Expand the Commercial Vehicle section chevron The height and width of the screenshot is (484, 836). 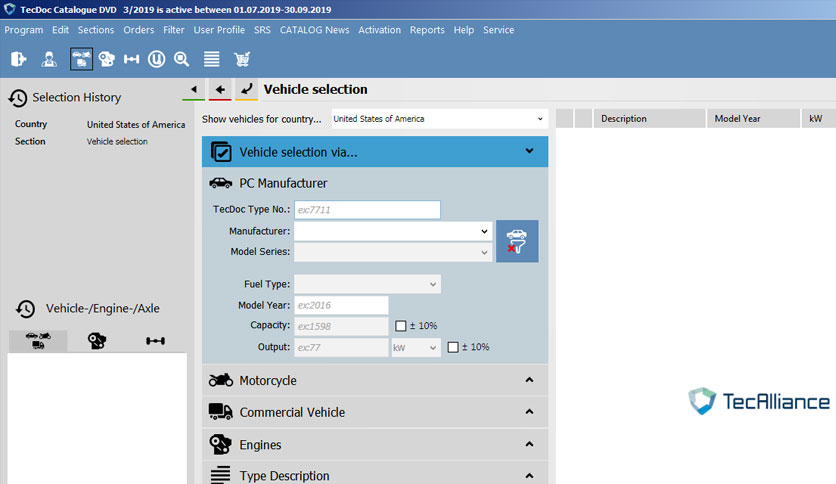[x=529, y=412]
